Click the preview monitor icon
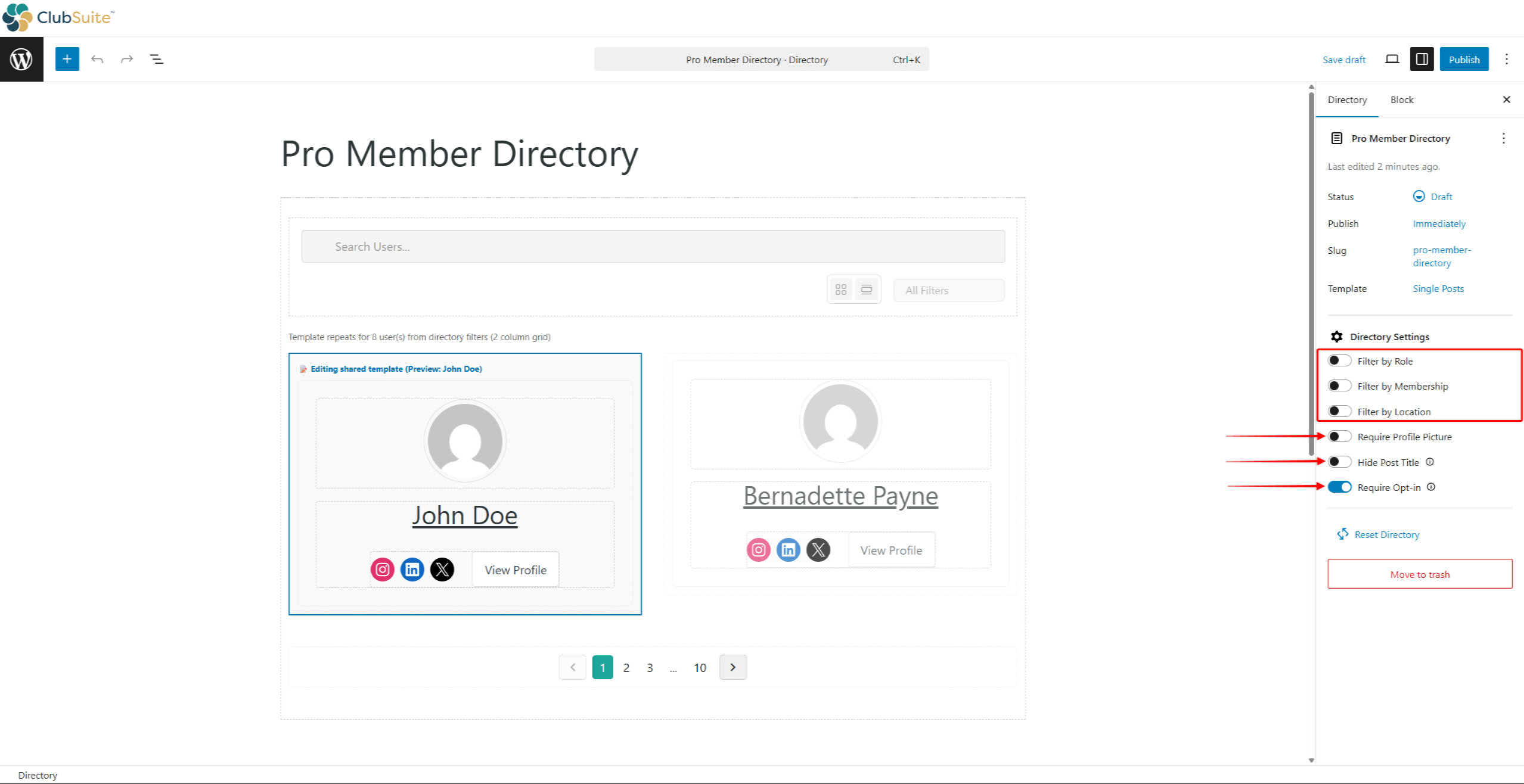This screenshot has width=1524, height=784. tap(1393, 59)
